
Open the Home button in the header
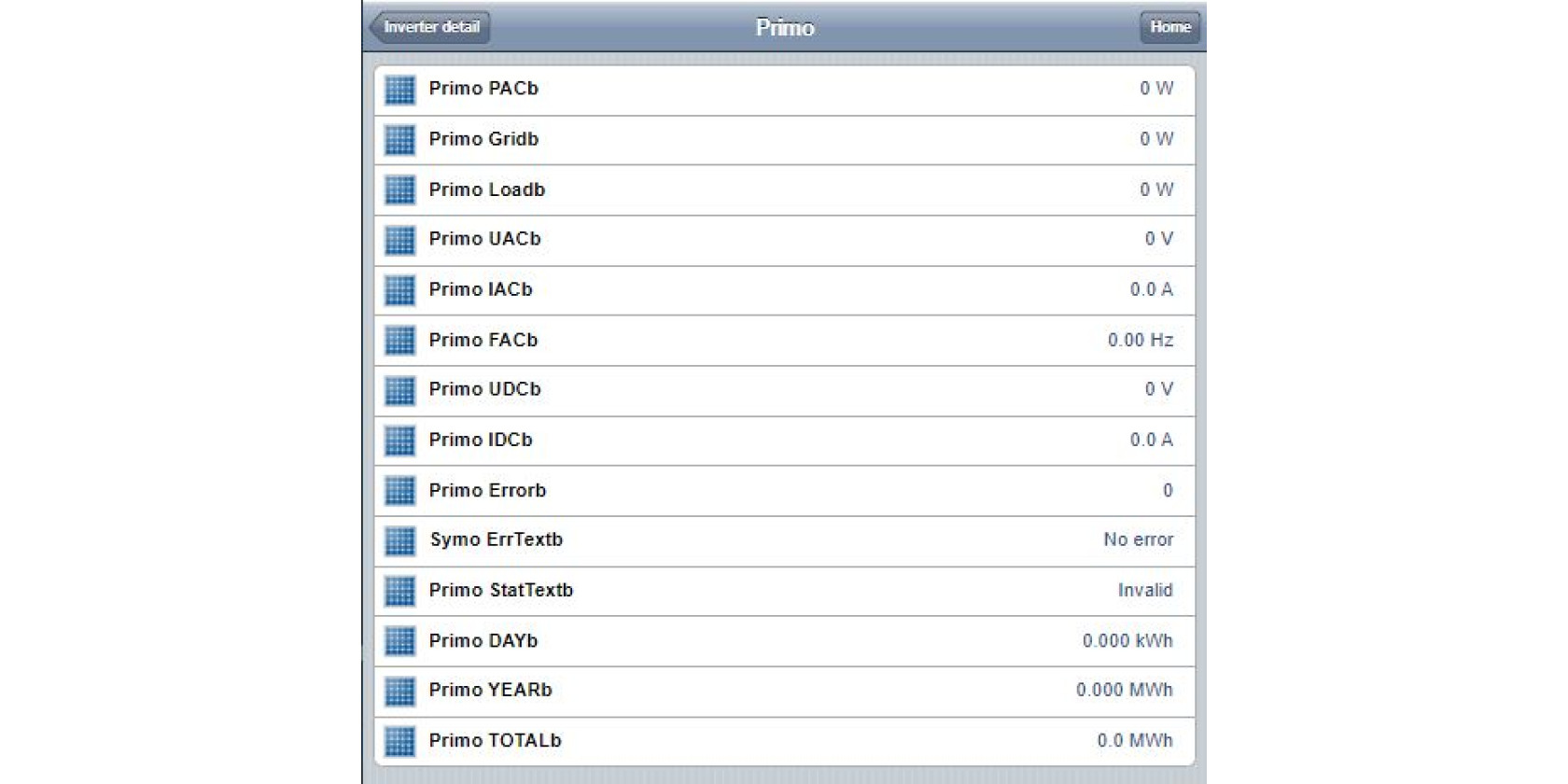[x=1169, y=27]
